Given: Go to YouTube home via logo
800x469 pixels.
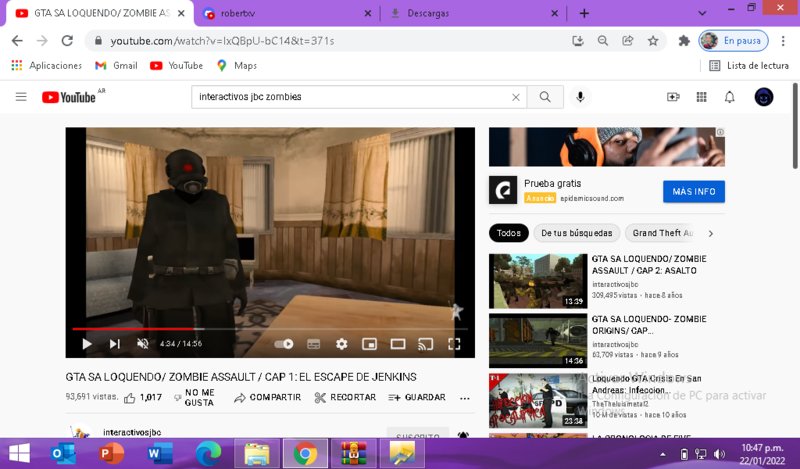Looking at the screenshot, I should [69, 97].
